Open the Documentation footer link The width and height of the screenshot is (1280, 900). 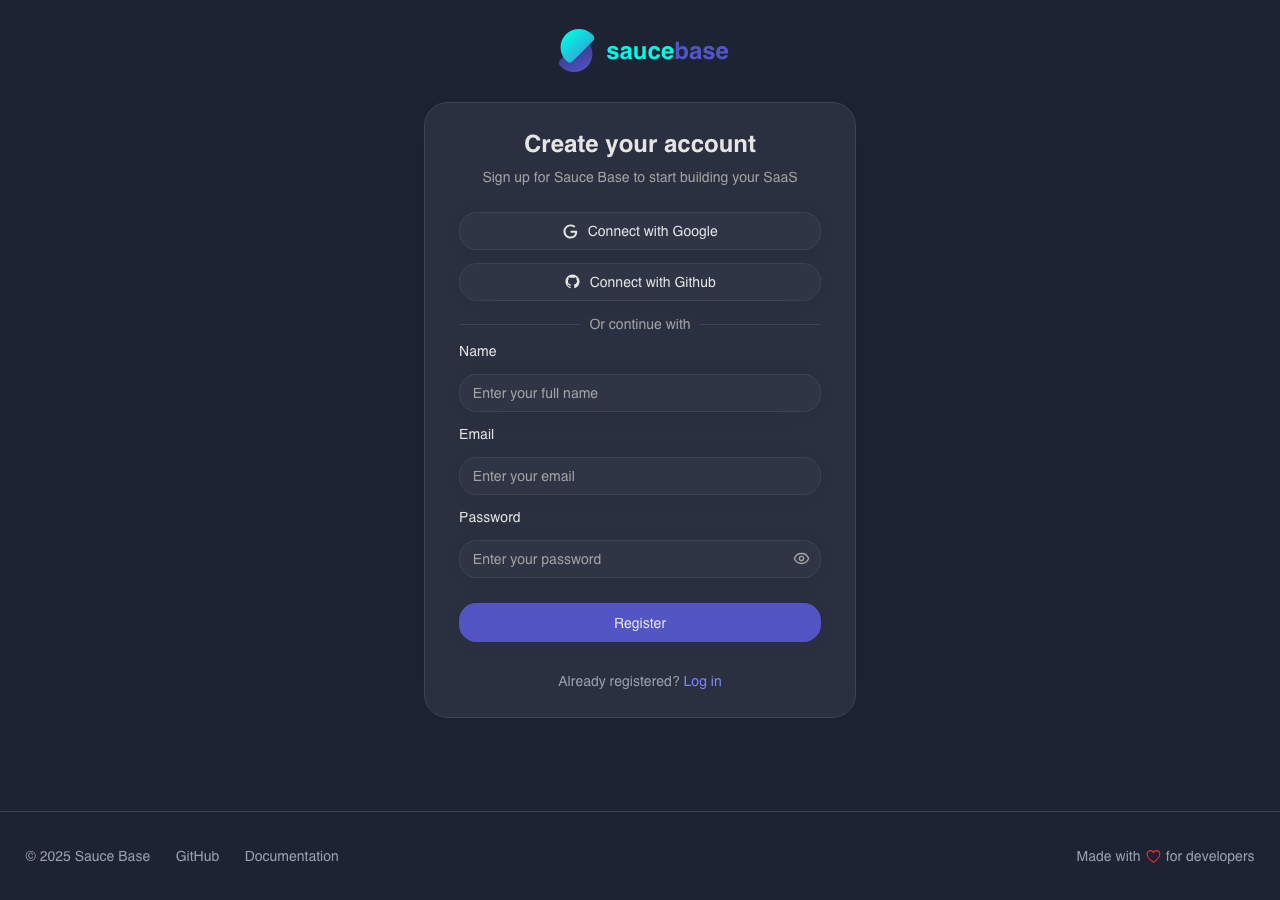291,856
